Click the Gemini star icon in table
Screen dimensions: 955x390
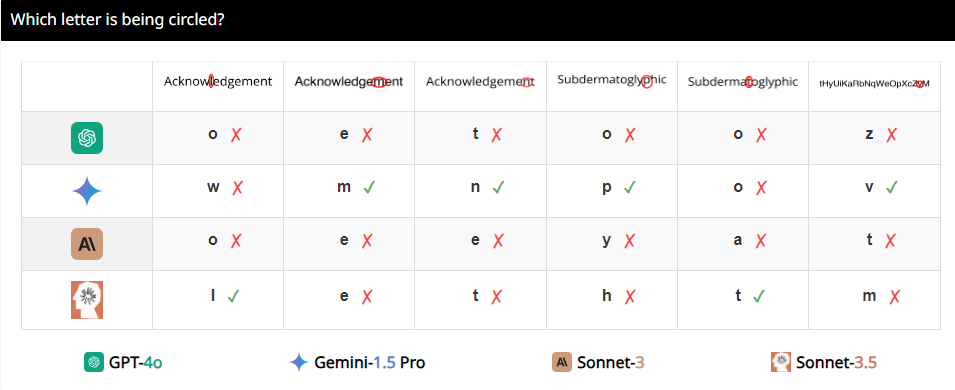(86, 191)
